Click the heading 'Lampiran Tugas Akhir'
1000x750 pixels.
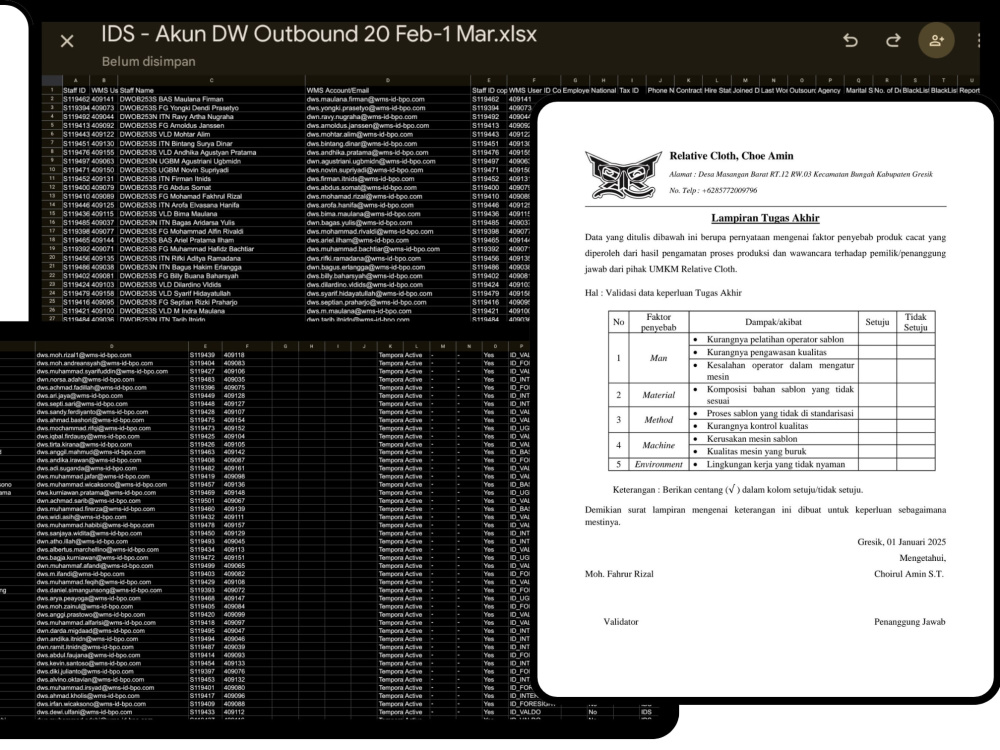pos(765,218)
